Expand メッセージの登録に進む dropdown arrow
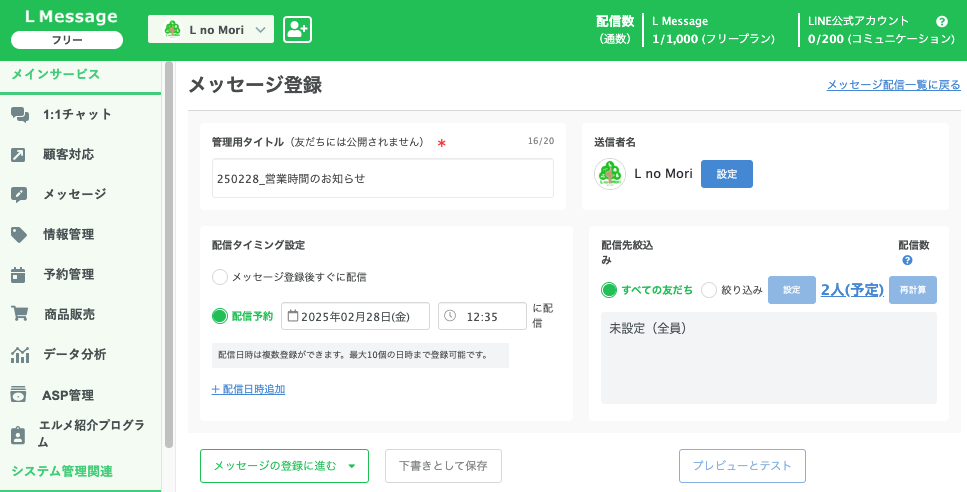The height and width of the screenshot is (492, 967). pos(351,466)
